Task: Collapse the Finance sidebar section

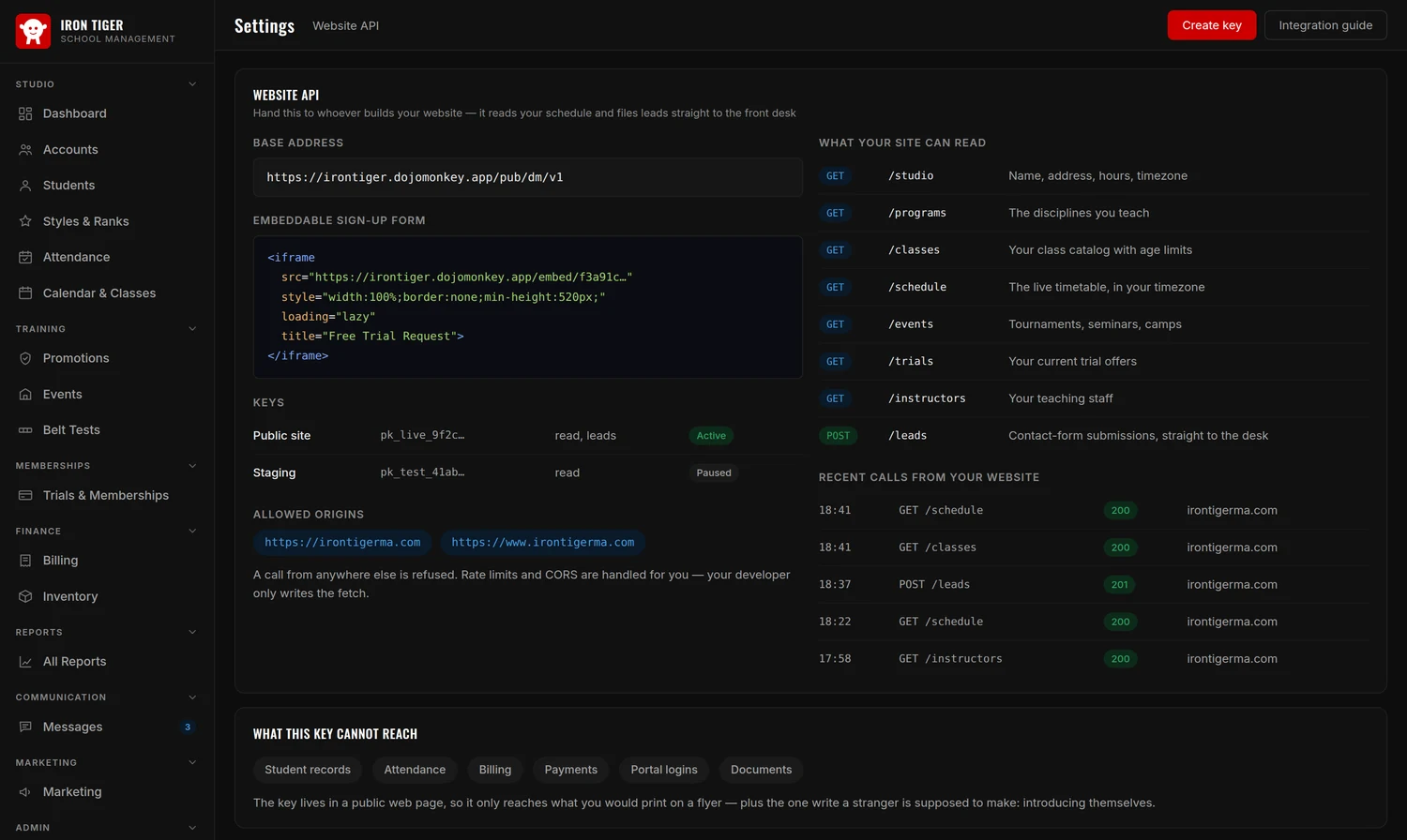Action: click(192, 531)
